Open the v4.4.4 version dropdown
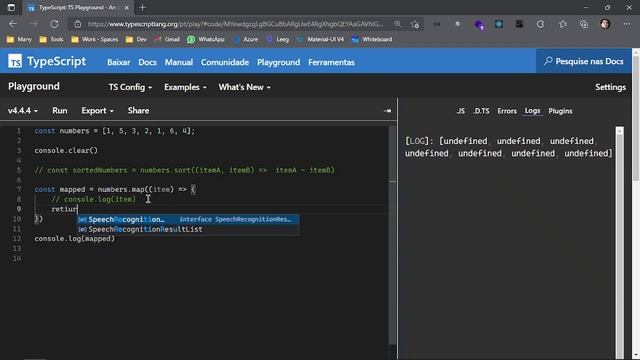The image size is (640, 360). point(23,111)
